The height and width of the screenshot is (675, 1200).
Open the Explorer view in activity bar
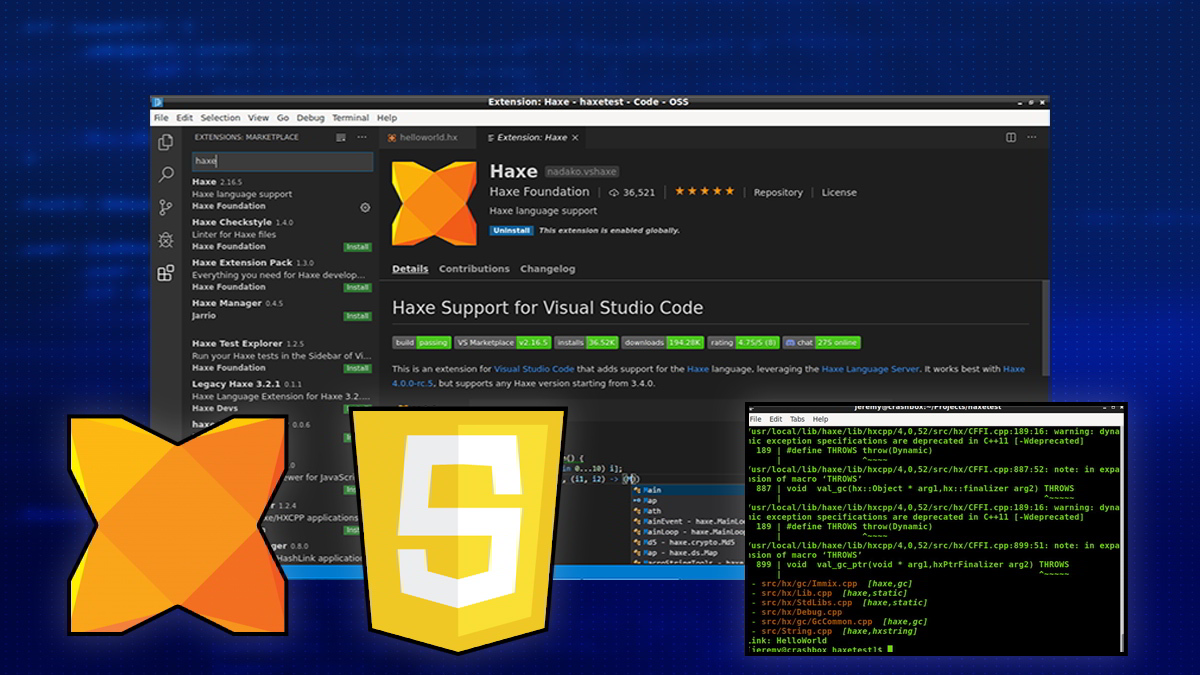pos(166,143)
